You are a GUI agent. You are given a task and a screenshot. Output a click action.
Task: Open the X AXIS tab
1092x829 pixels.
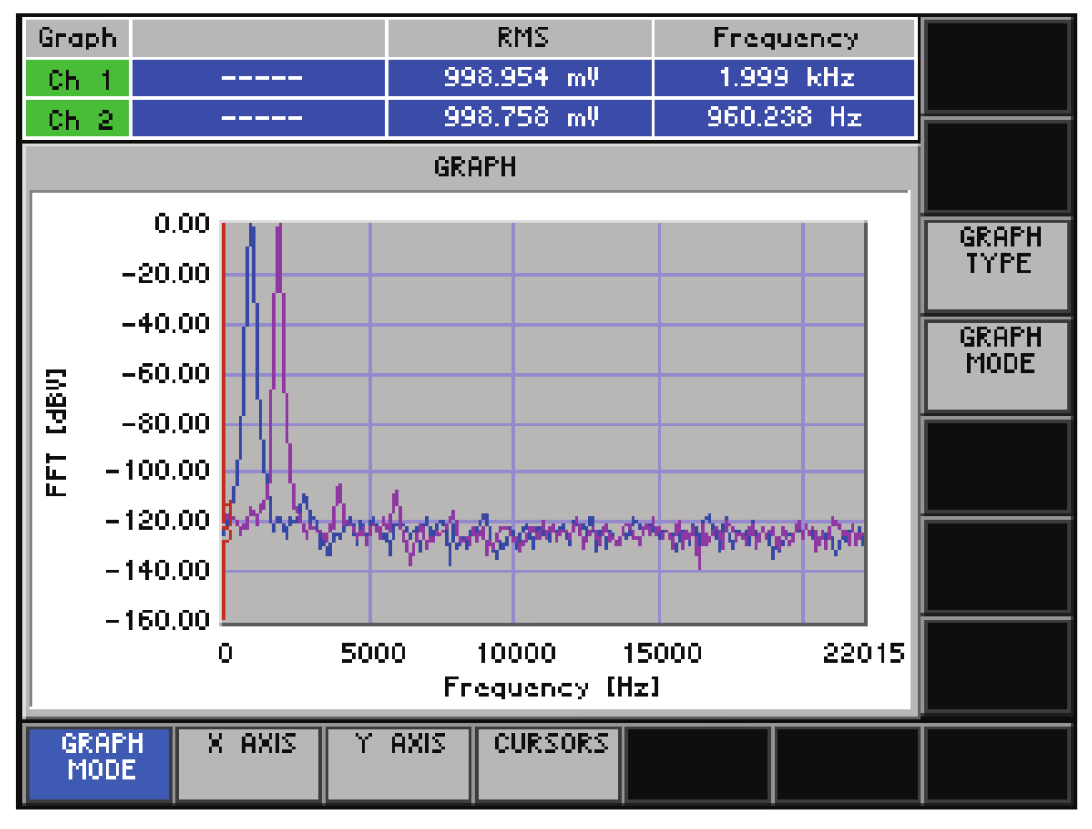(x=250, y=764)
